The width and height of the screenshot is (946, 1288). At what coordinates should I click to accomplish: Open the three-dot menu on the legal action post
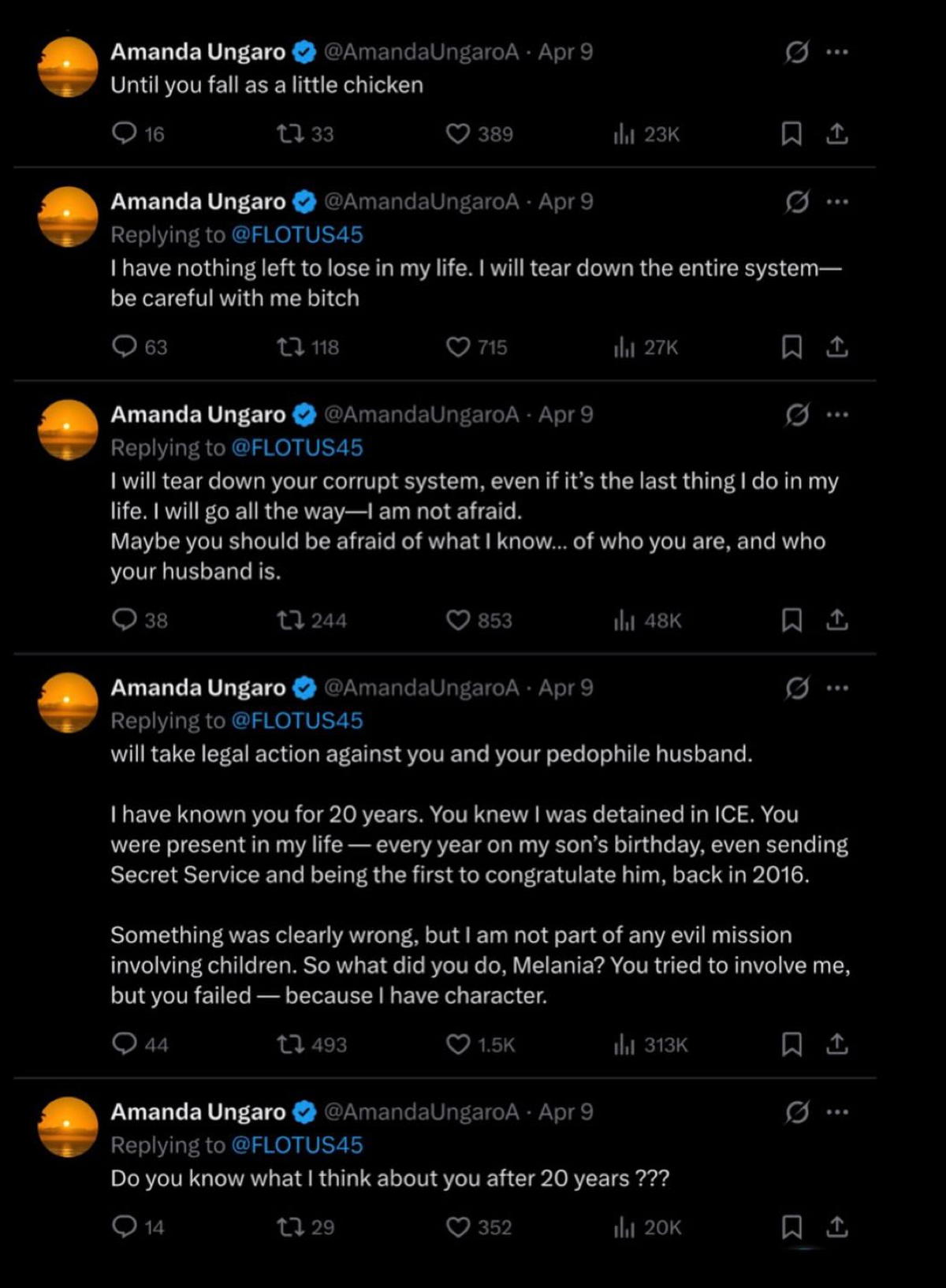click(x=837, y=688)
